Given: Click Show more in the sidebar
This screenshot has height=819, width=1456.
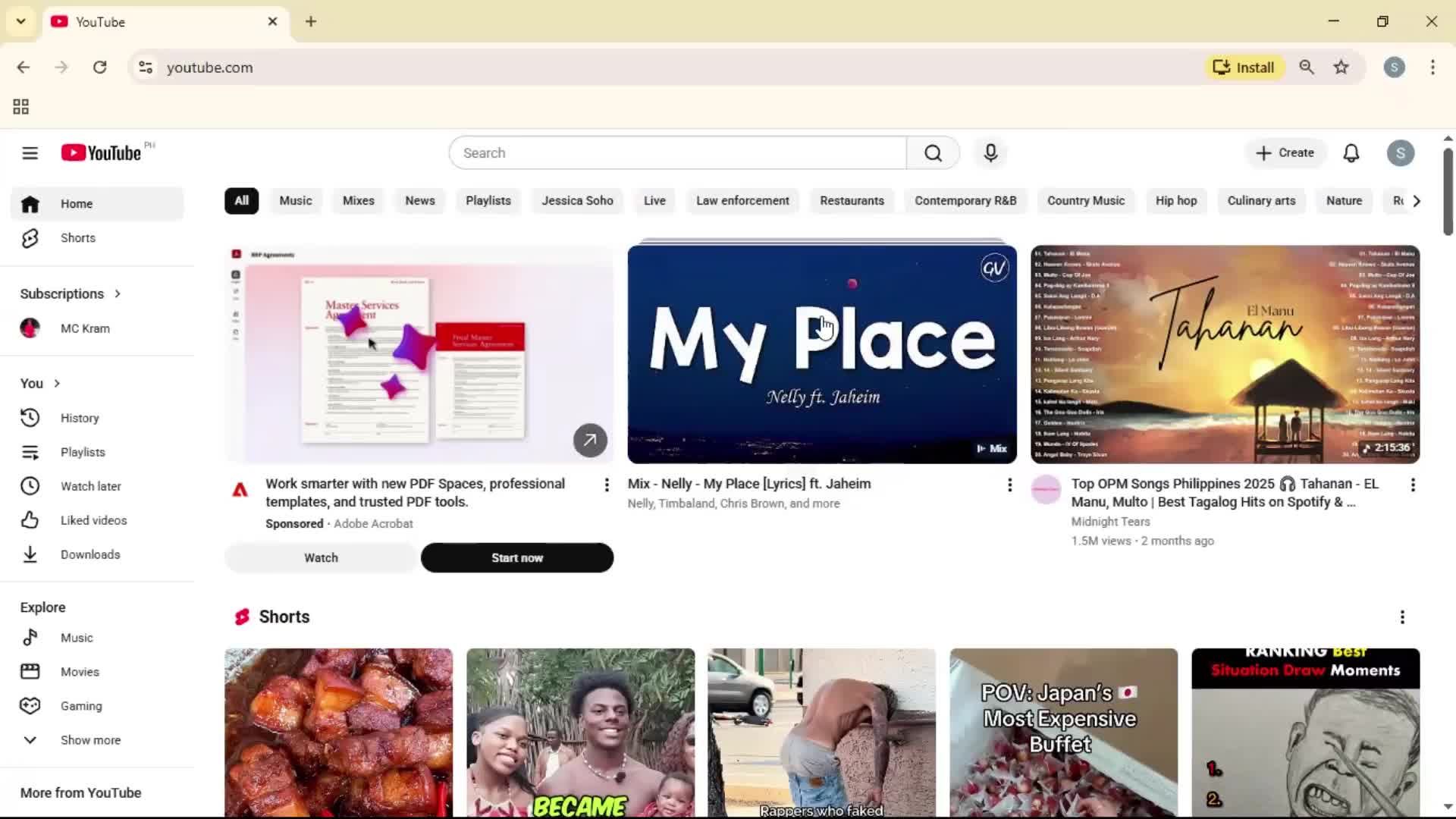Looking at the screenshot, I should [x=89, y=740].
